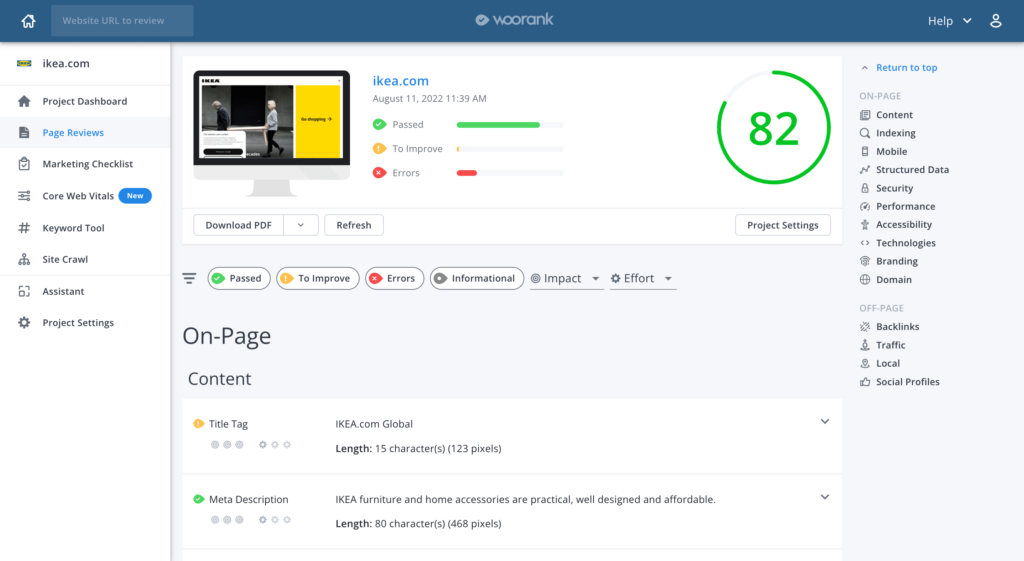Click the Social Profiles thumbs-up icon
This screenshot has height=561, width=1024.
865,382
